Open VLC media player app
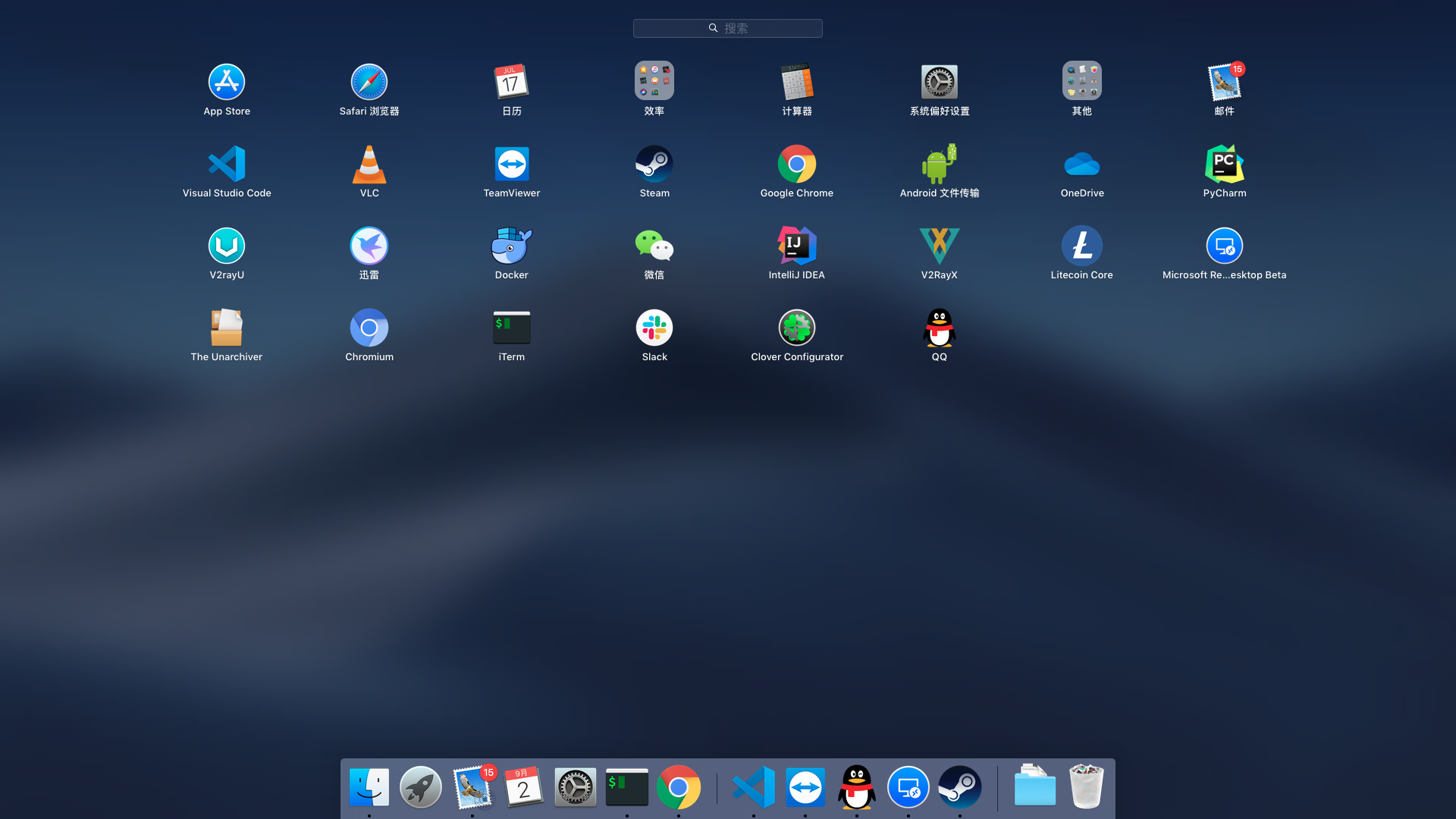 click(x=369, y=164)
